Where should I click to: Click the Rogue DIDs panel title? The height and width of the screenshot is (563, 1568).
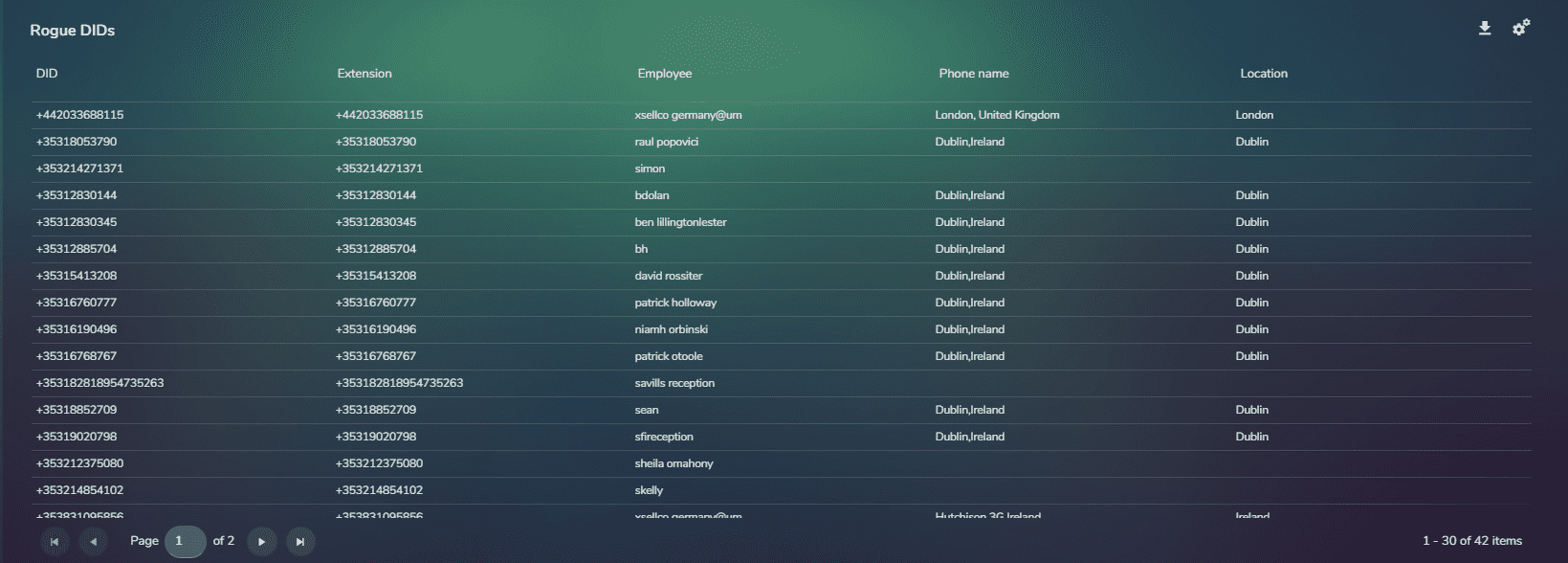click(x=73, y=31)
